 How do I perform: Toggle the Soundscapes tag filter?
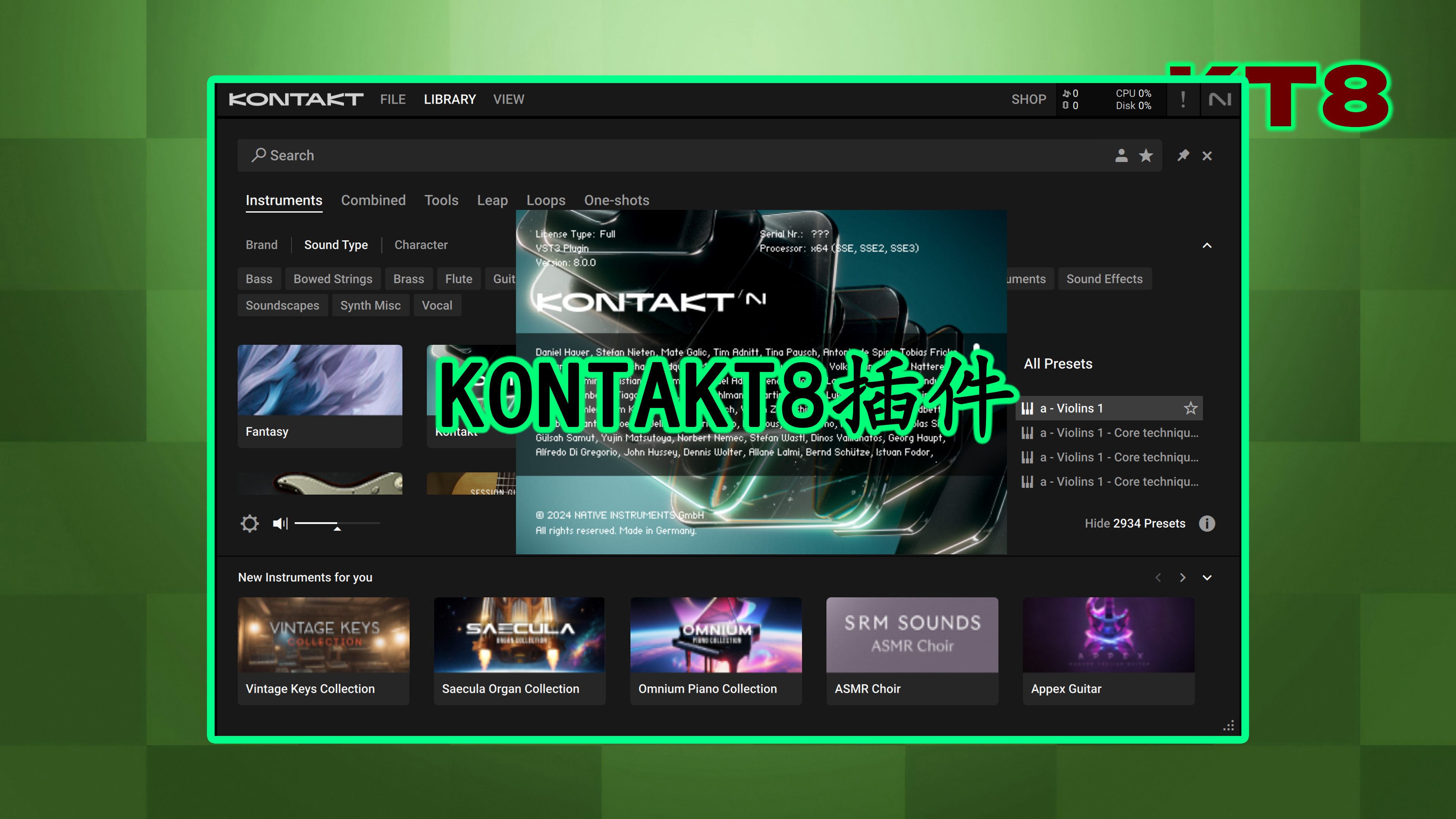(x=282, y=305)
